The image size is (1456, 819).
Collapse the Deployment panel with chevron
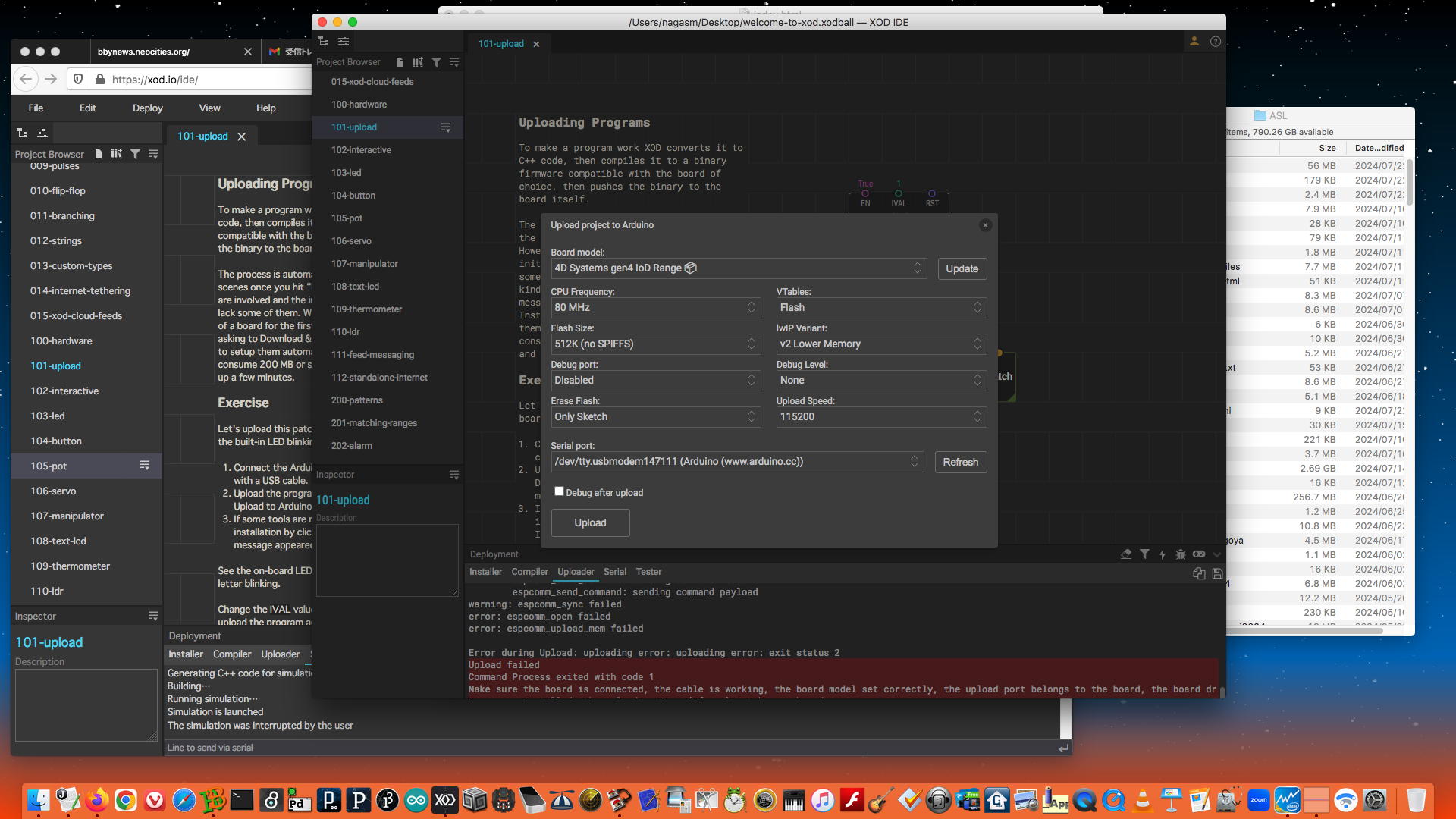click(x=1216, y=554)
